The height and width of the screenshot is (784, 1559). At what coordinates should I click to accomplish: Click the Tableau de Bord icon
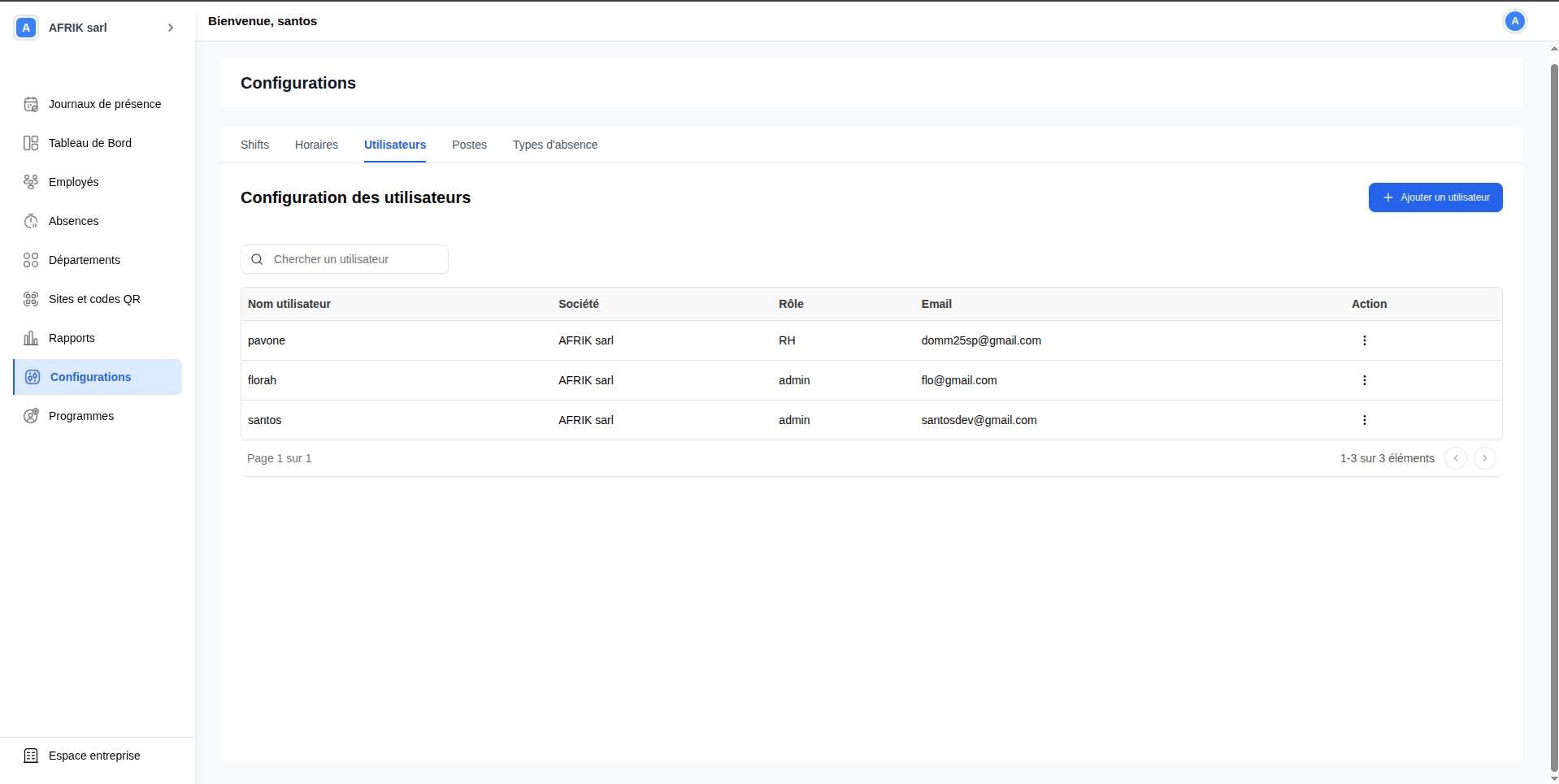31,143
